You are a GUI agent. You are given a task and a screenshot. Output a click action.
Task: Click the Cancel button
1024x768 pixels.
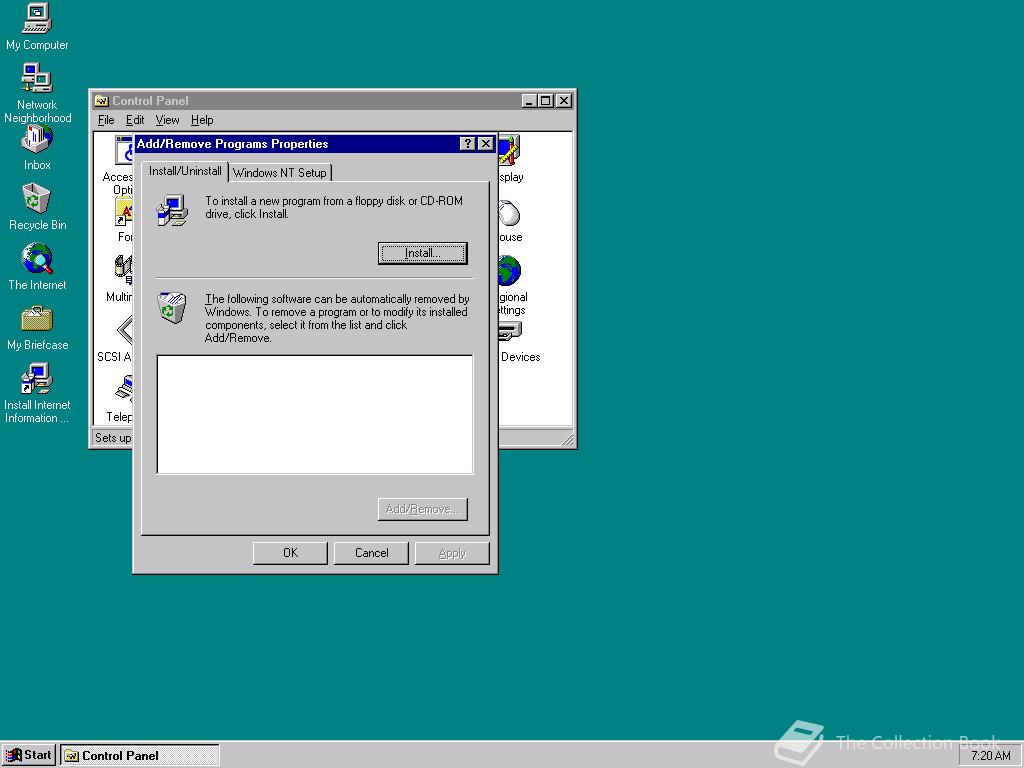point(371,553)
